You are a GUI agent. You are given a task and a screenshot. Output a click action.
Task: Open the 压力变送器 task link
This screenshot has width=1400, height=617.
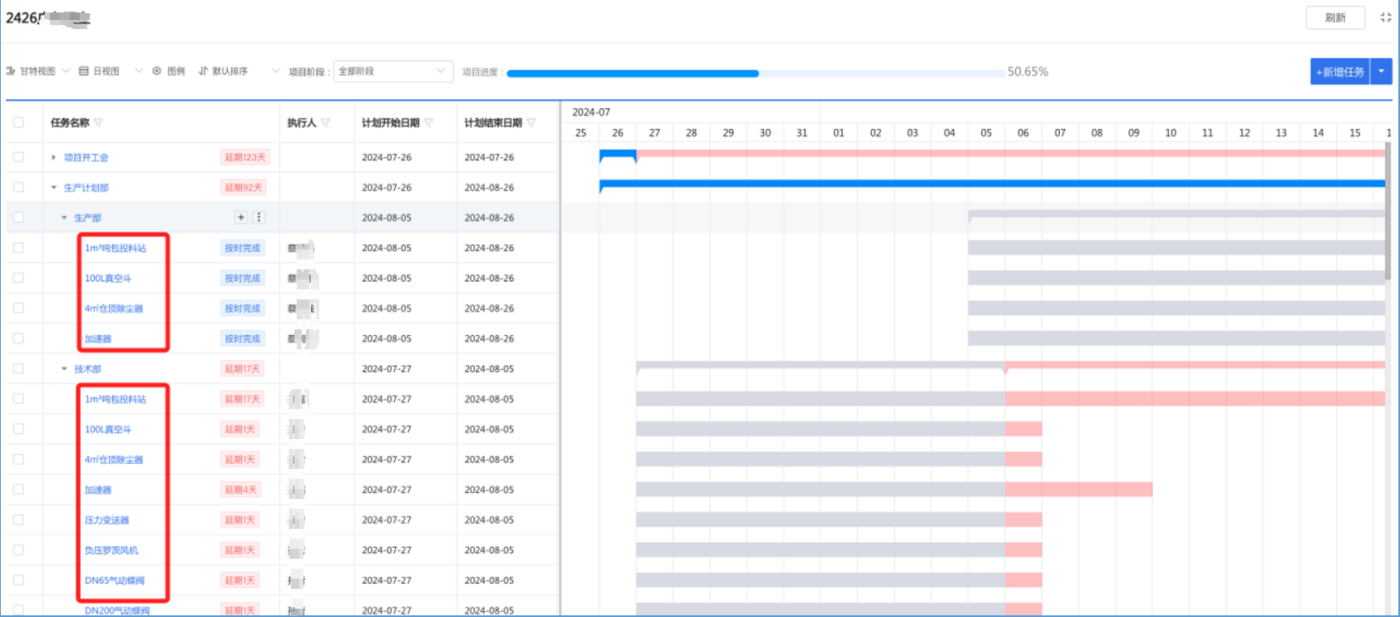(107, 520)
